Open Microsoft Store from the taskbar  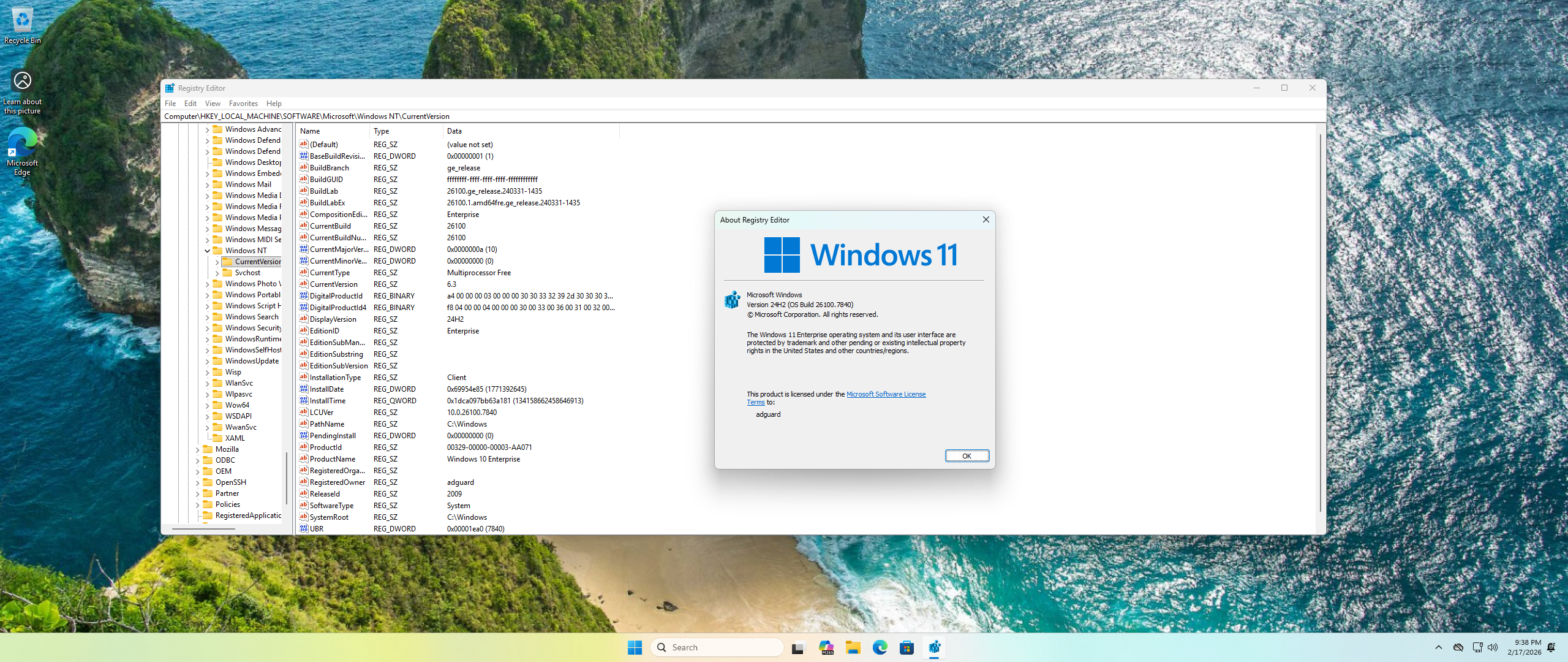907,647
